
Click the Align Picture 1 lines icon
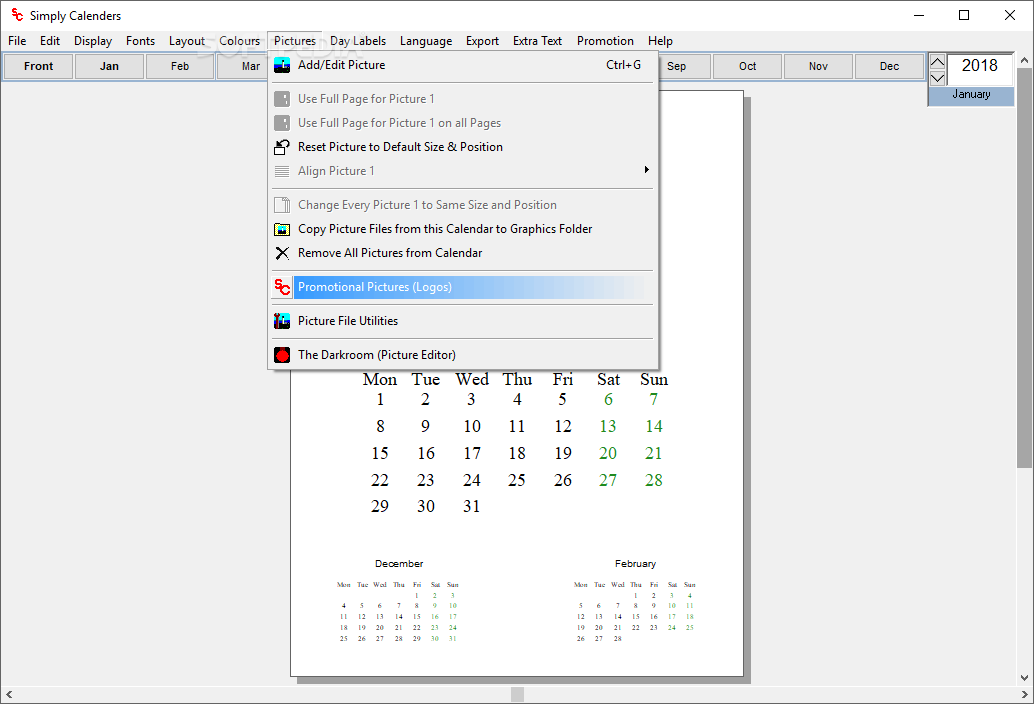(x=282, y=171)
